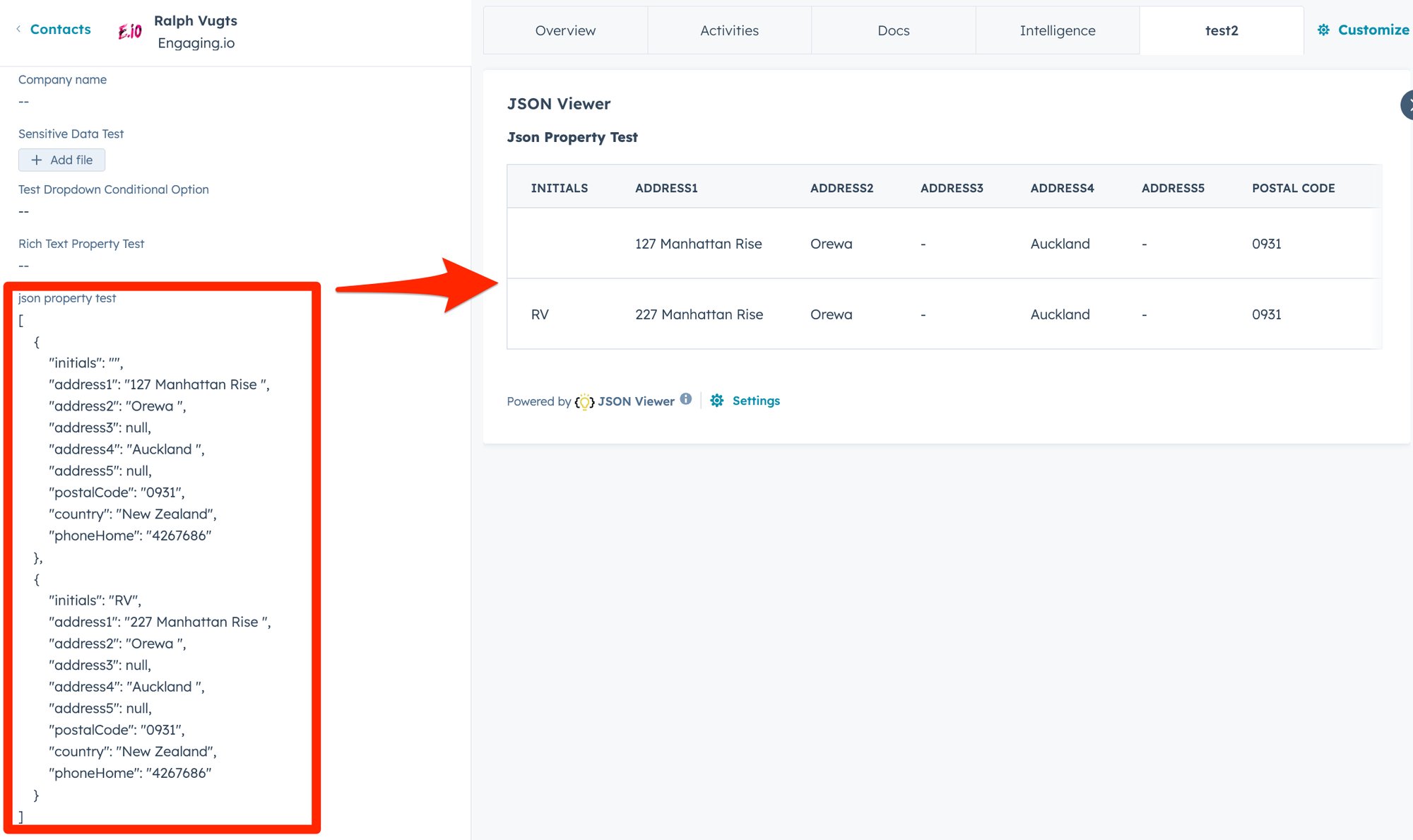The image size is (1413, 840).
Task: Click the JSON Viewer info icon
Action: coord(685,399)
